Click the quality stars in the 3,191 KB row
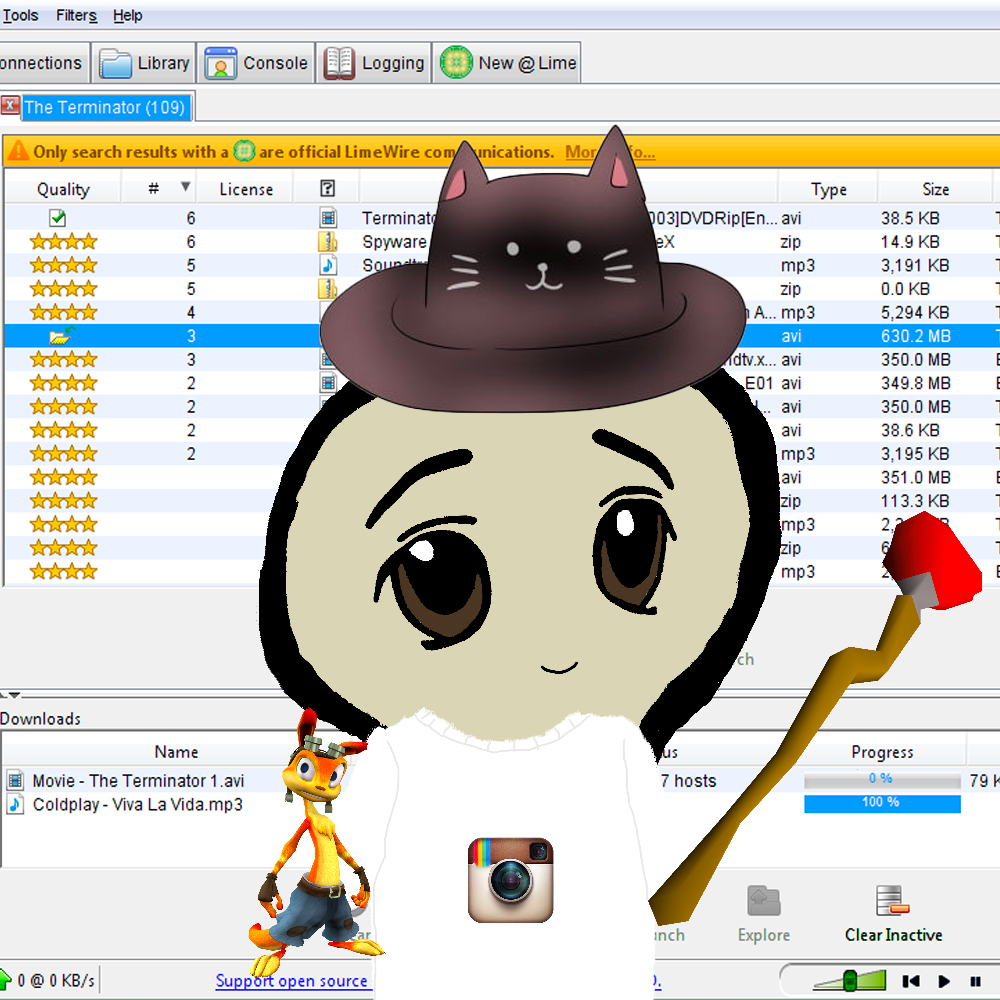1000x1000 pixels. [63, 265]
